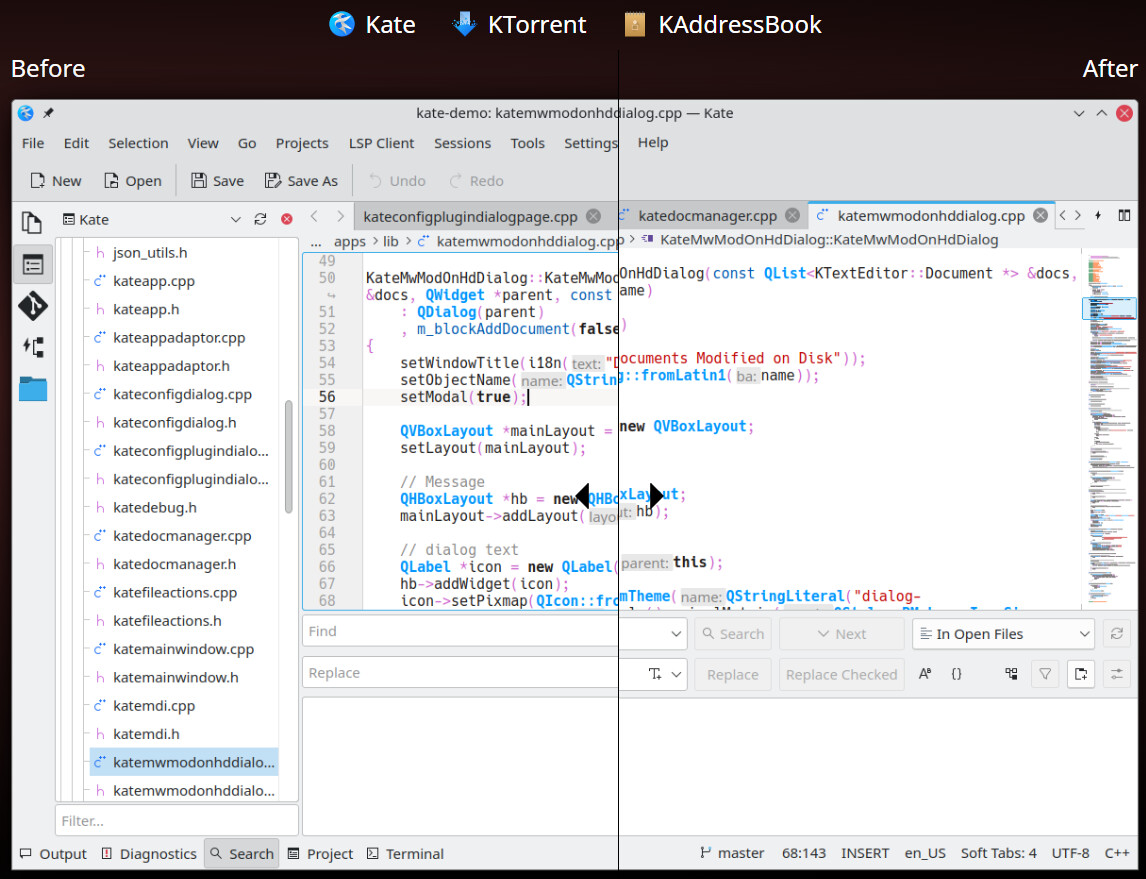Toggle match case in search panel

pyautogui.click(x=925, y=675)
